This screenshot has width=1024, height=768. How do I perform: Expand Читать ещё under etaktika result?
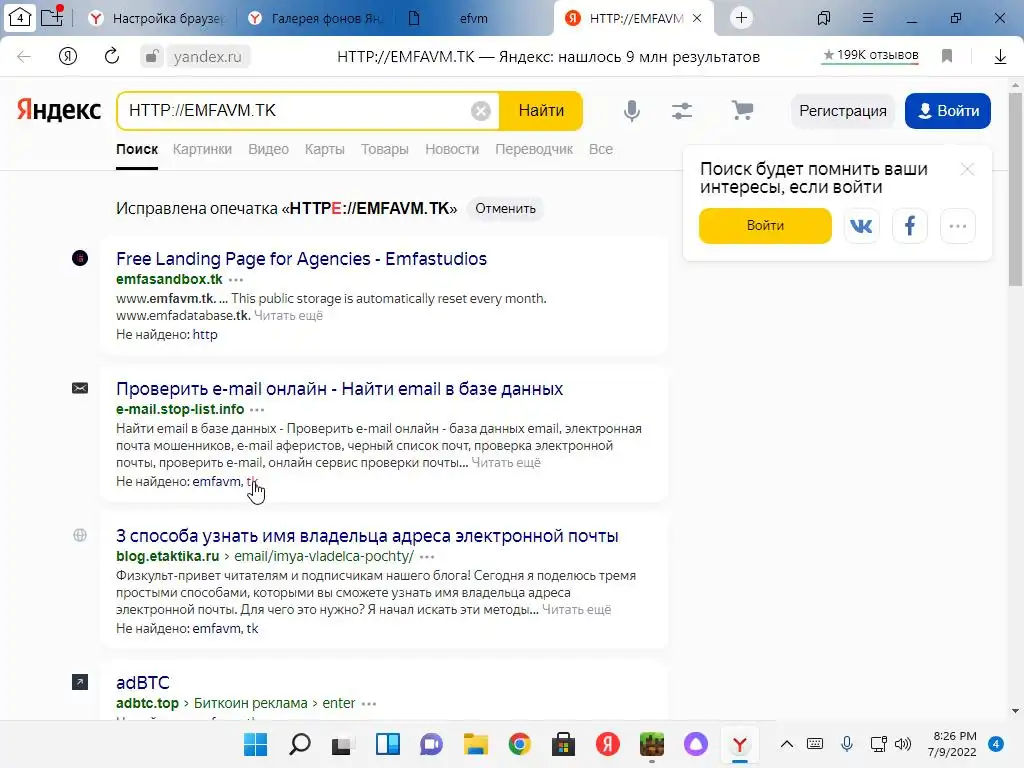577,609
